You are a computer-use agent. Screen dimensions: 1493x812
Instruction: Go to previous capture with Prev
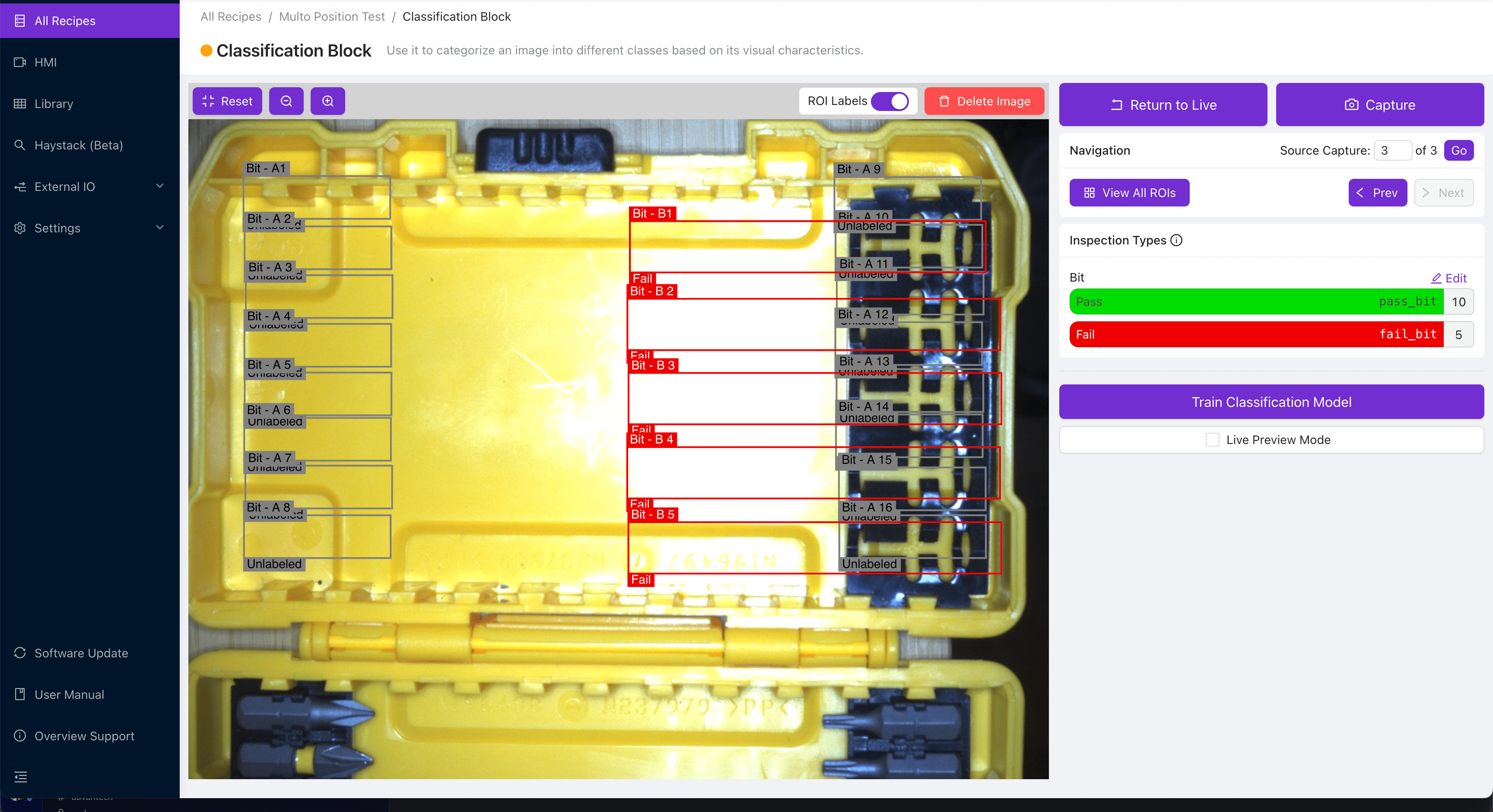1377,193
